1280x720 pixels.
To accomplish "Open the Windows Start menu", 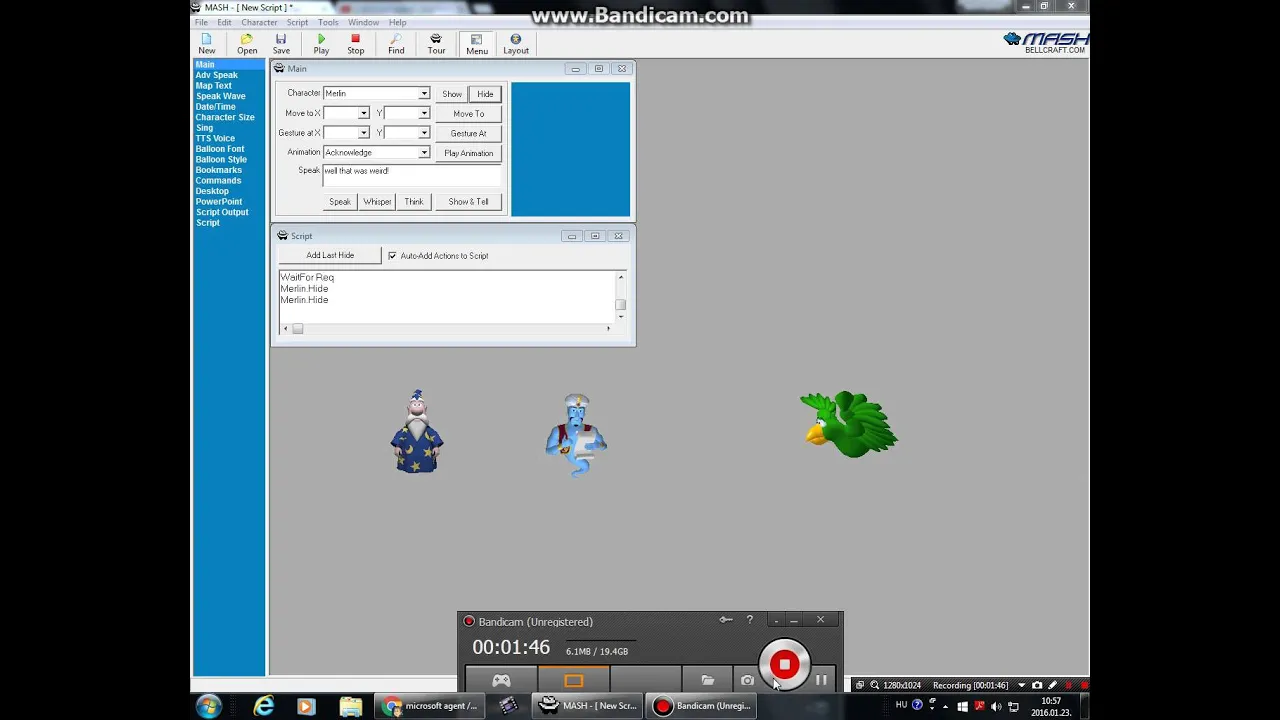I will tap(209, 706).
